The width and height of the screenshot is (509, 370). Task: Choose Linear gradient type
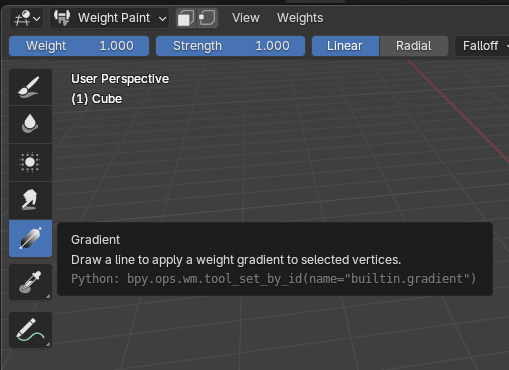345,46
